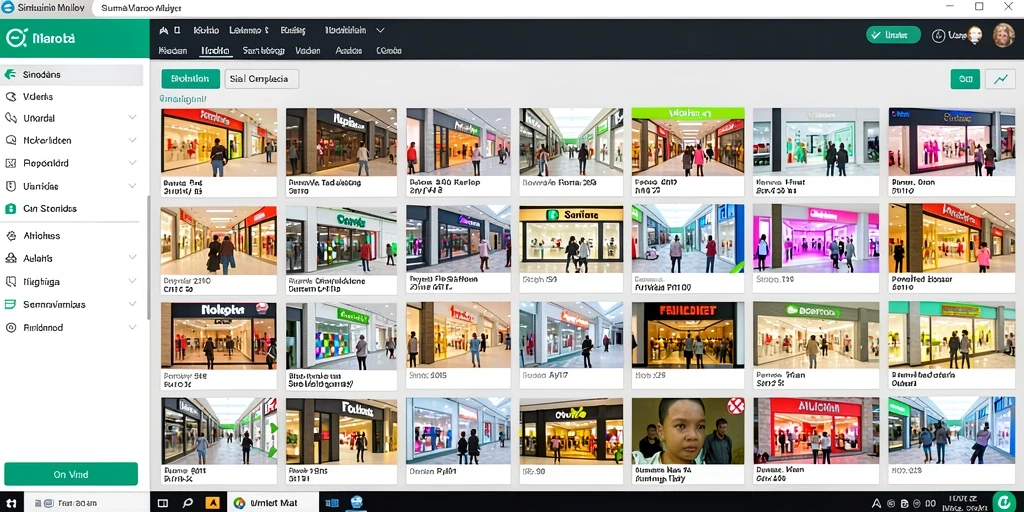The width and height of the screenshot is (1024, 512).
Task: Open Windows taskbar search magnifier
Action: tap(187, 503)
